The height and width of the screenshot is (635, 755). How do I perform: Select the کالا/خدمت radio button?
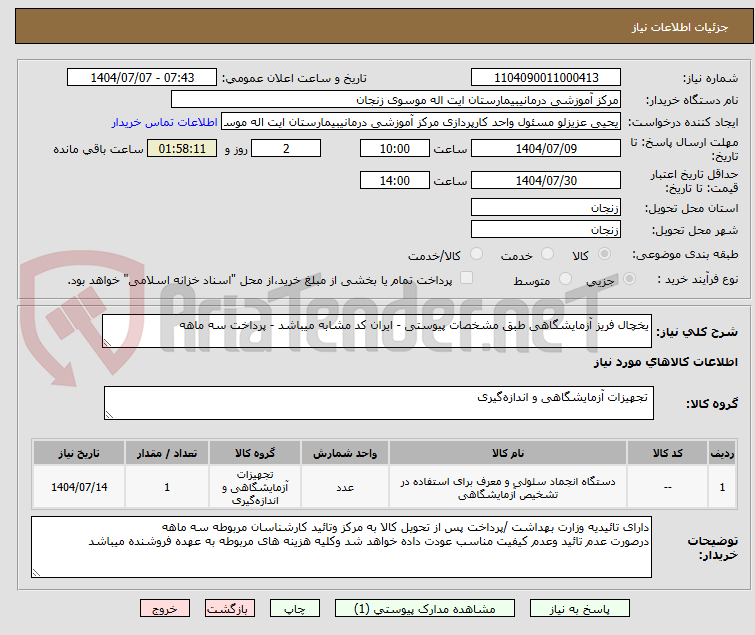[476, 254]
